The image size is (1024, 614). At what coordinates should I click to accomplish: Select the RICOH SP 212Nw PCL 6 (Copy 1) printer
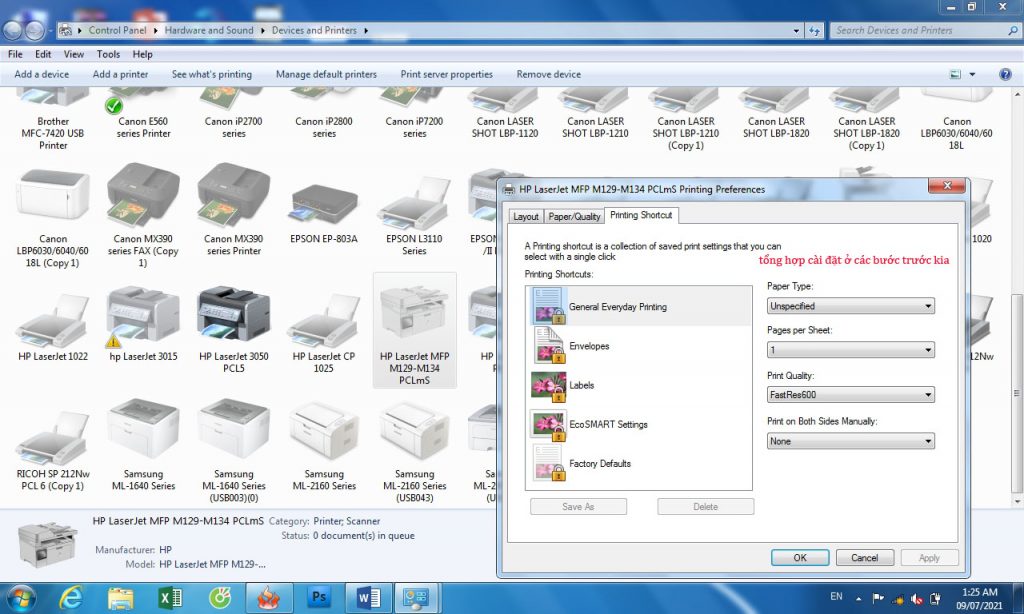(x=53, y=452)
